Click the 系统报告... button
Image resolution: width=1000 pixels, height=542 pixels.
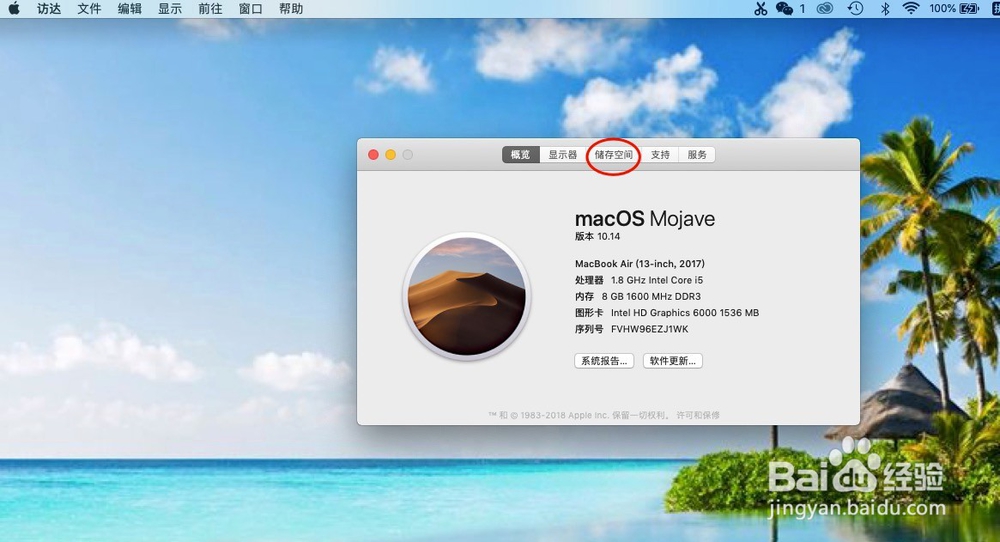(604, 361)
